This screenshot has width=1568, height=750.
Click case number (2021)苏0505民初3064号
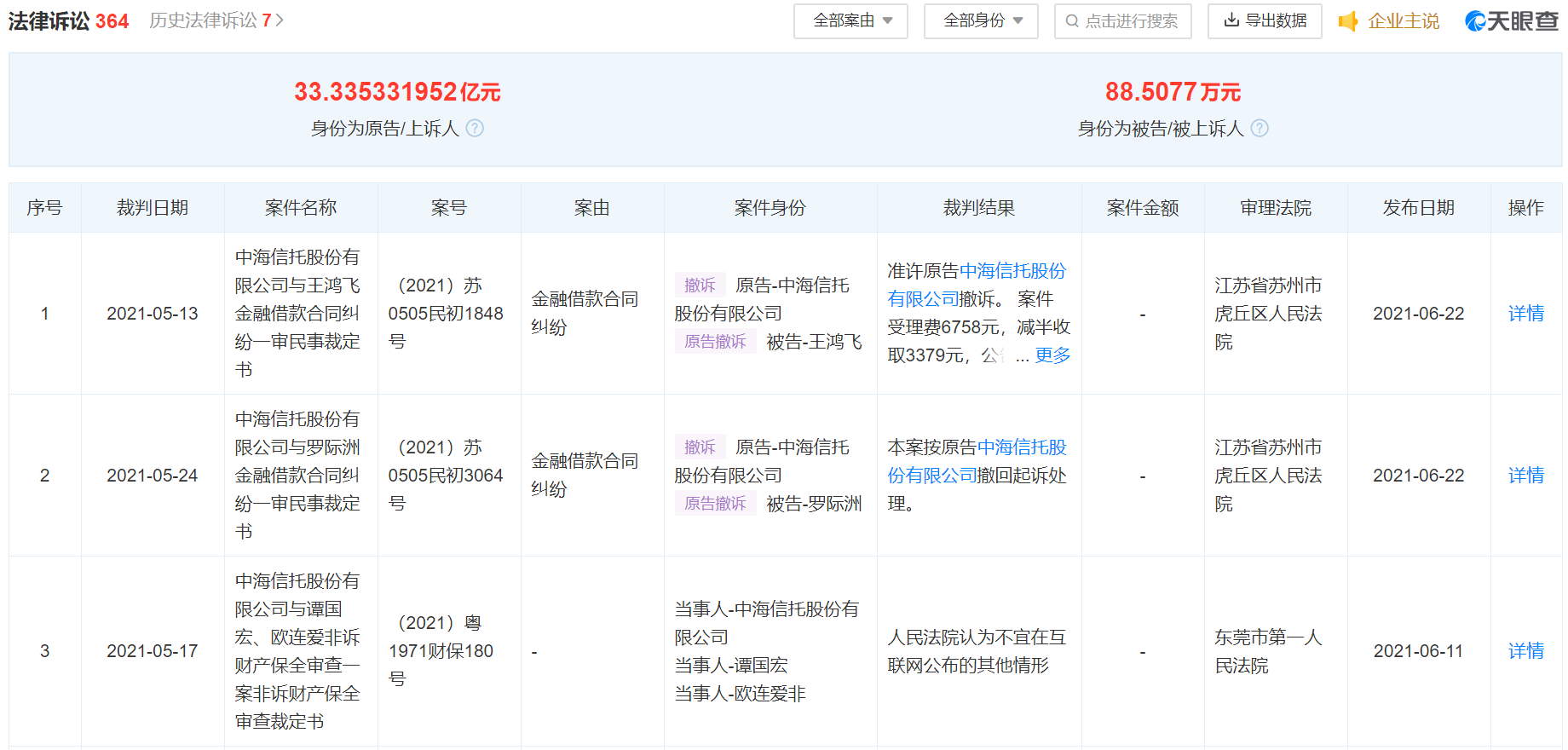pos(446,476)
